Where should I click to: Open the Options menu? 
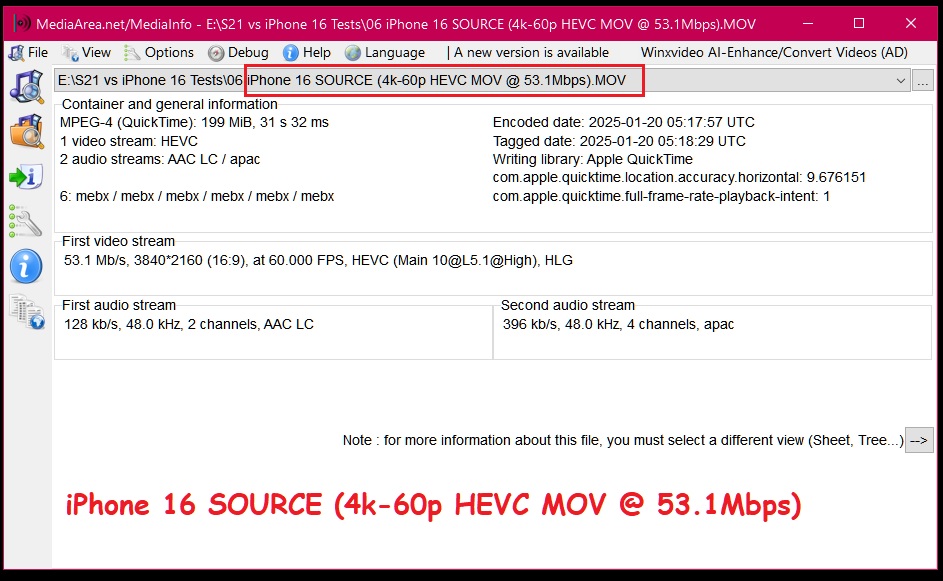(159, 52)
